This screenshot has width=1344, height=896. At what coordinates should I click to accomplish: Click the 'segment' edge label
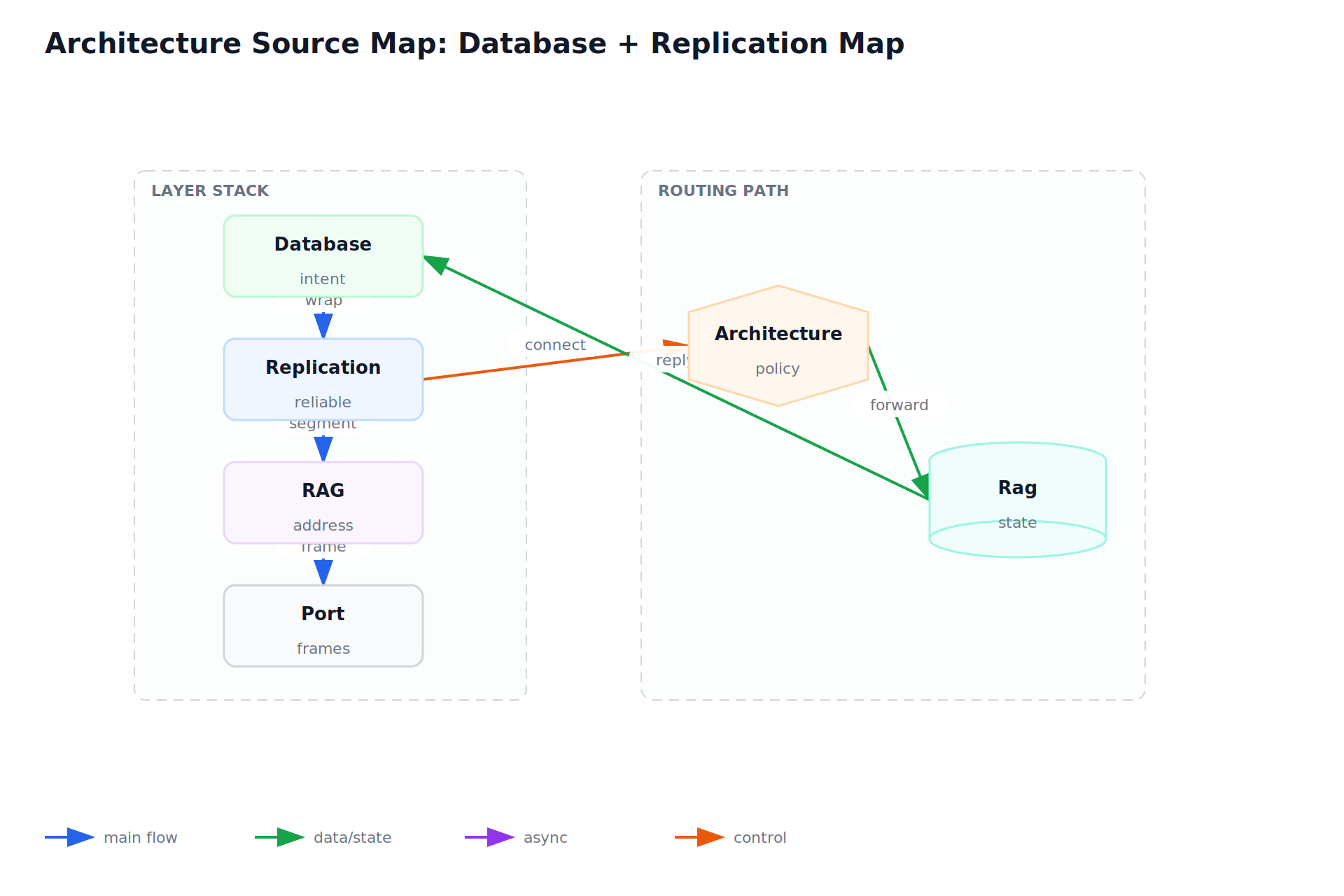click(323, 425)
